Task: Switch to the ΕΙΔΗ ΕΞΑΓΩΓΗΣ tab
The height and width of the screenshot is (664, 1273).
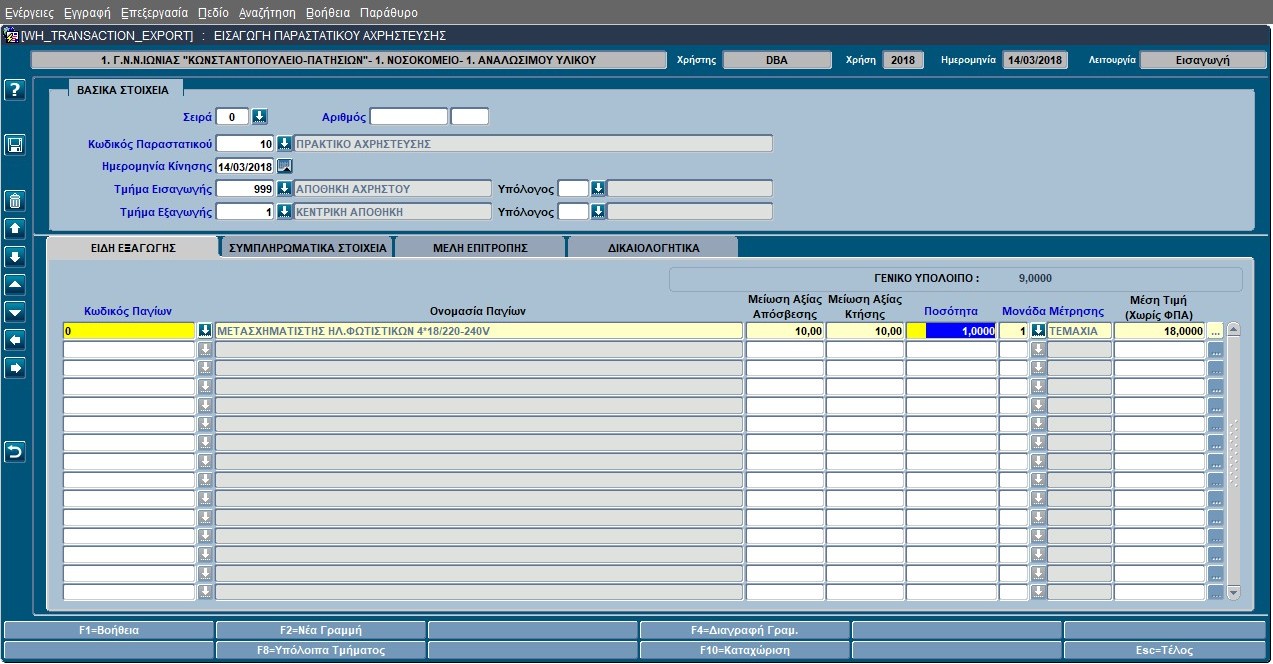Action: coord(131,248)
